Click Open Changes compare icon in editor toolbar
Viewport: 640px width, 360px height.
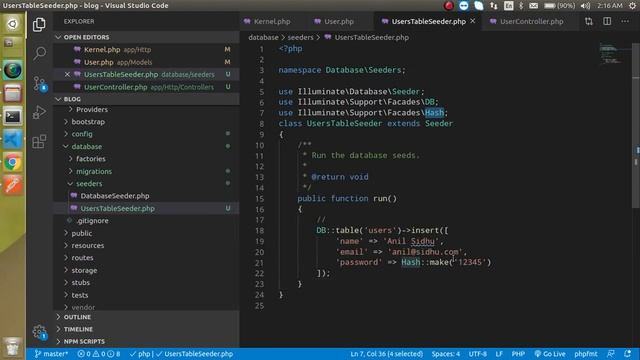pyautogui.click(x=589, y=21)
